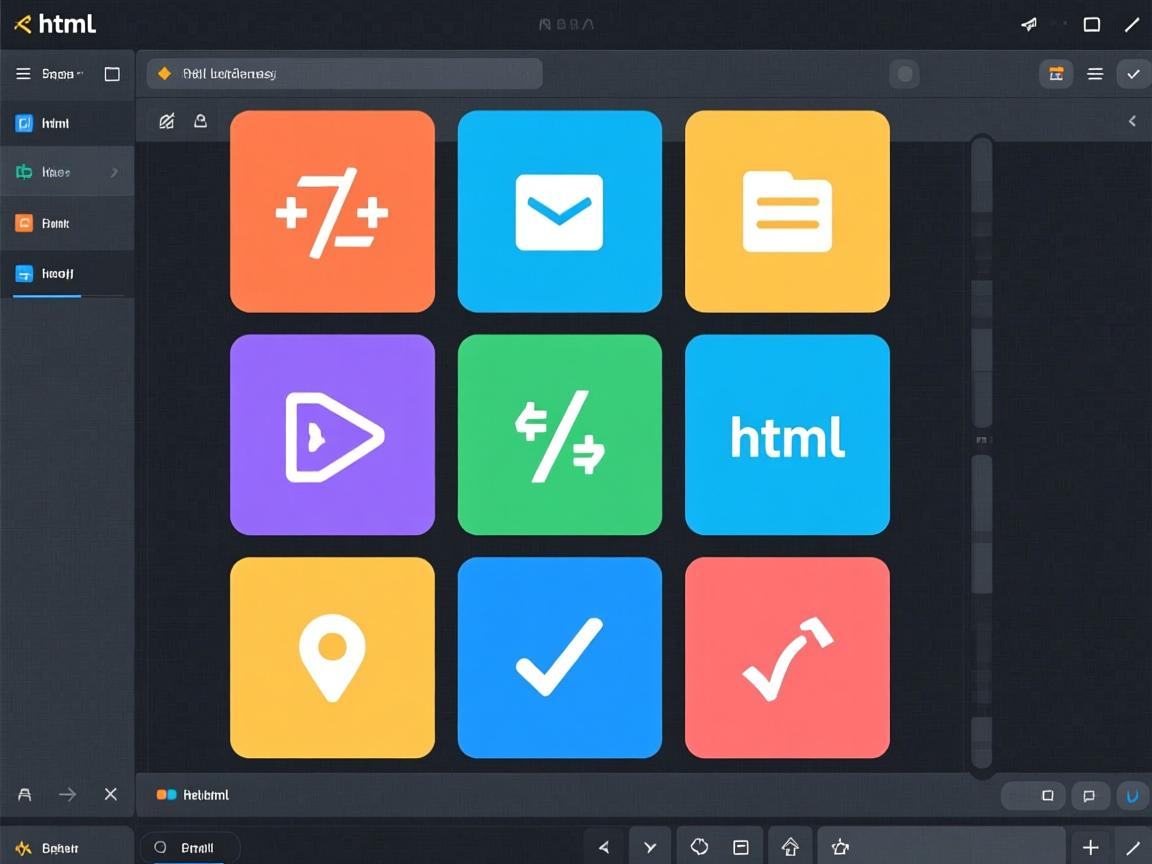The image size is (1152, 864).
Task: Expand the second sidebar item chevron
Action: (x=114, y=173)
